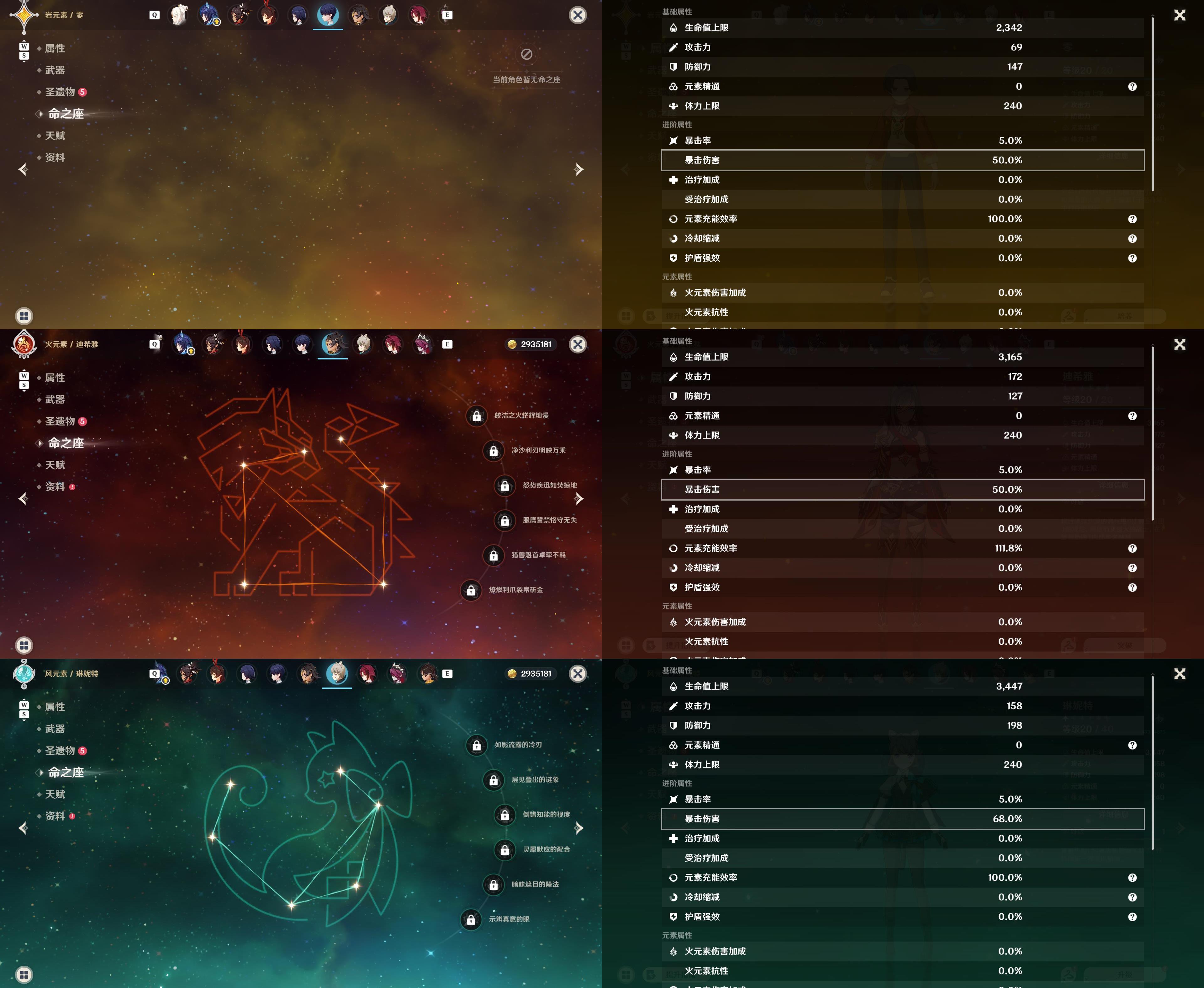Close the 琳妮特 constellation screen
1204x988 pixels.
click(x=578, y=674)
